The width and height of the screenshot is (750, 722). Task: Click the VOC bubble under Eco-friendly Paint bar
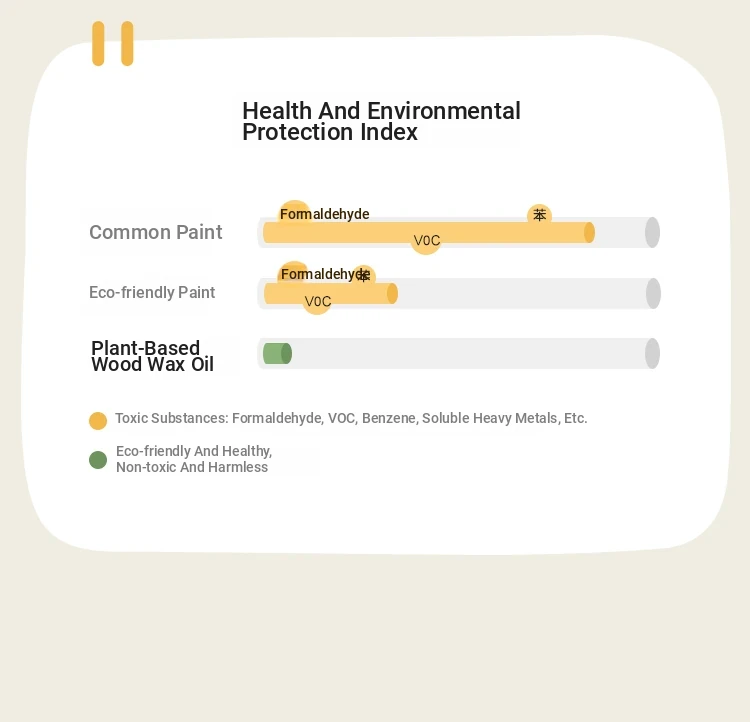pos(317,301)
